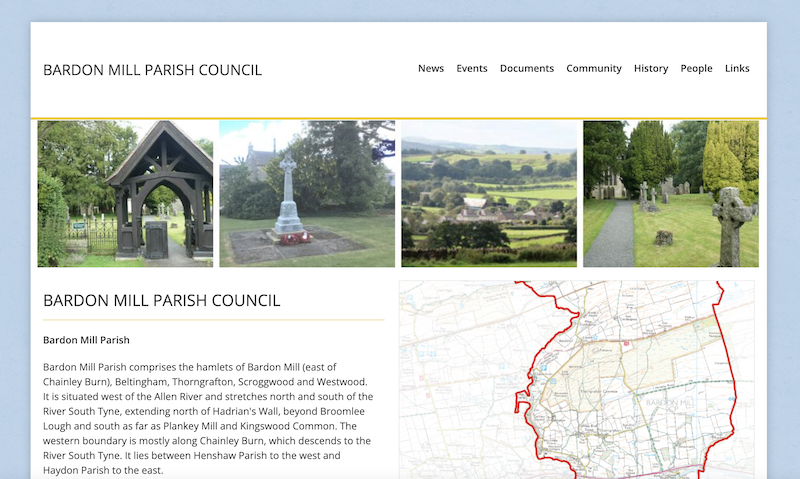Open the News page
The image size is (800, 479).
click(x=430, y=69)
